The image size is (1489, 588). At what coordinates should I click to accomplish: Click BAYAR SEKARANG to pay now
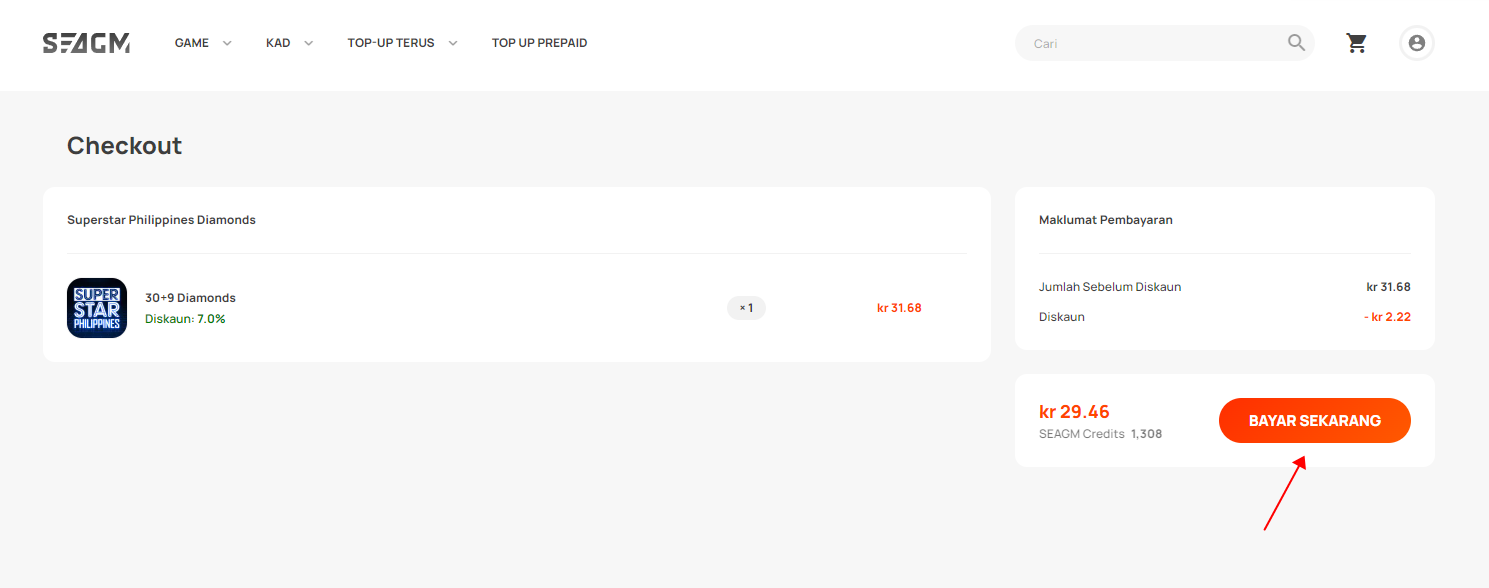(1314, 421)
